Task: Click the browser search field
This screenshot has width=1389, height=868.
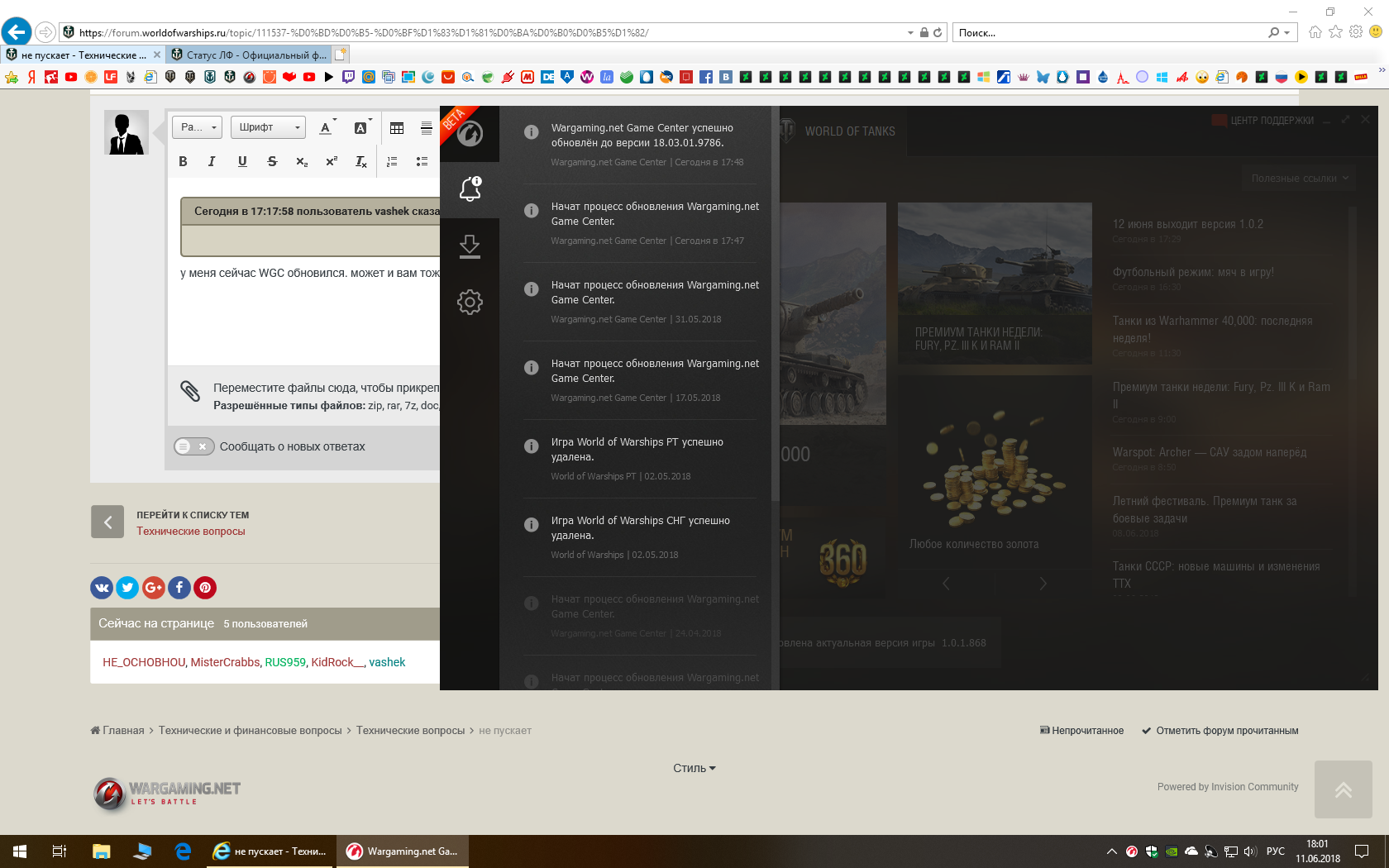Action: [x=1112, y=32]
